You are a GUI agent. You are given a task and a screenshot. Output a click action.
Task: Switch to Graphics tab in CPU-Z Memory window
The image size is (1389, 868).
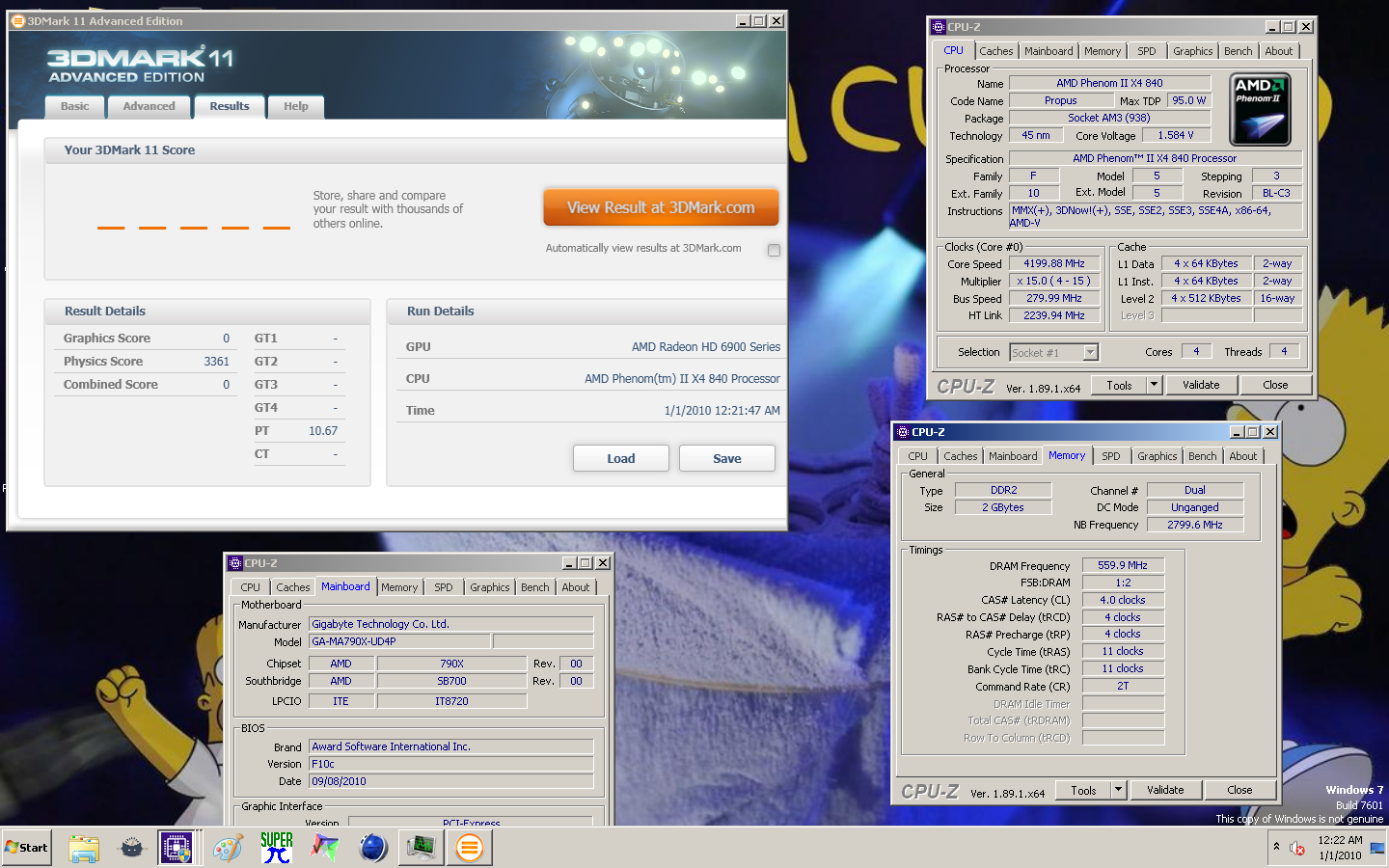[1157, 456]
